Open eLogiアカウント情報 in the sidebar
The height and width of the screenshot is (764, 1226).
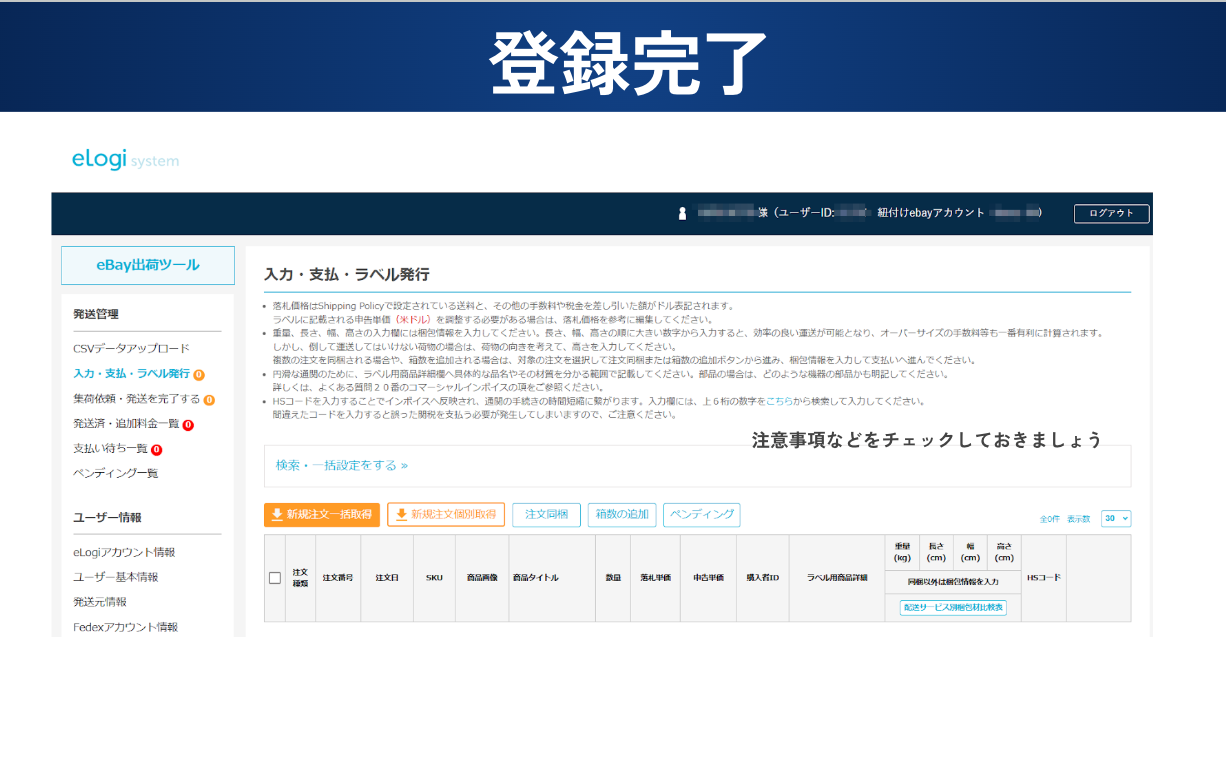tap(124, 552)
